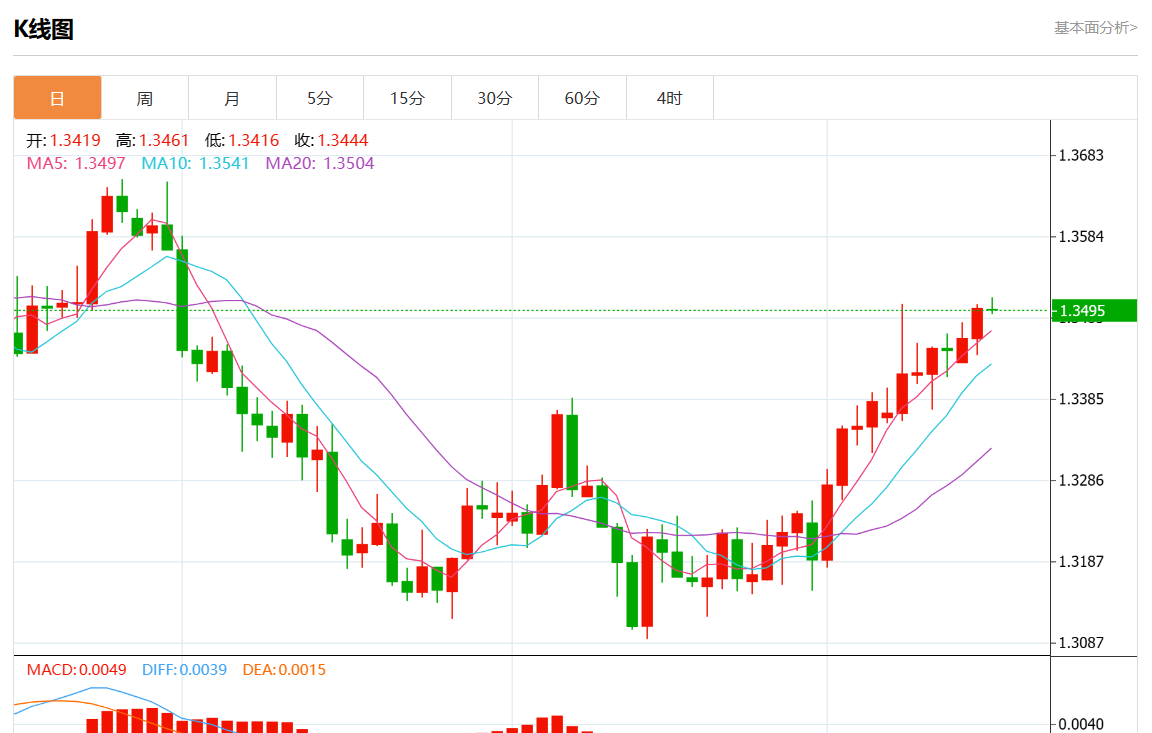The width and height of the screenshot is (1152, 733).
Task: Click the green 1.3495 current price tag
Action: coord(1094,311)
